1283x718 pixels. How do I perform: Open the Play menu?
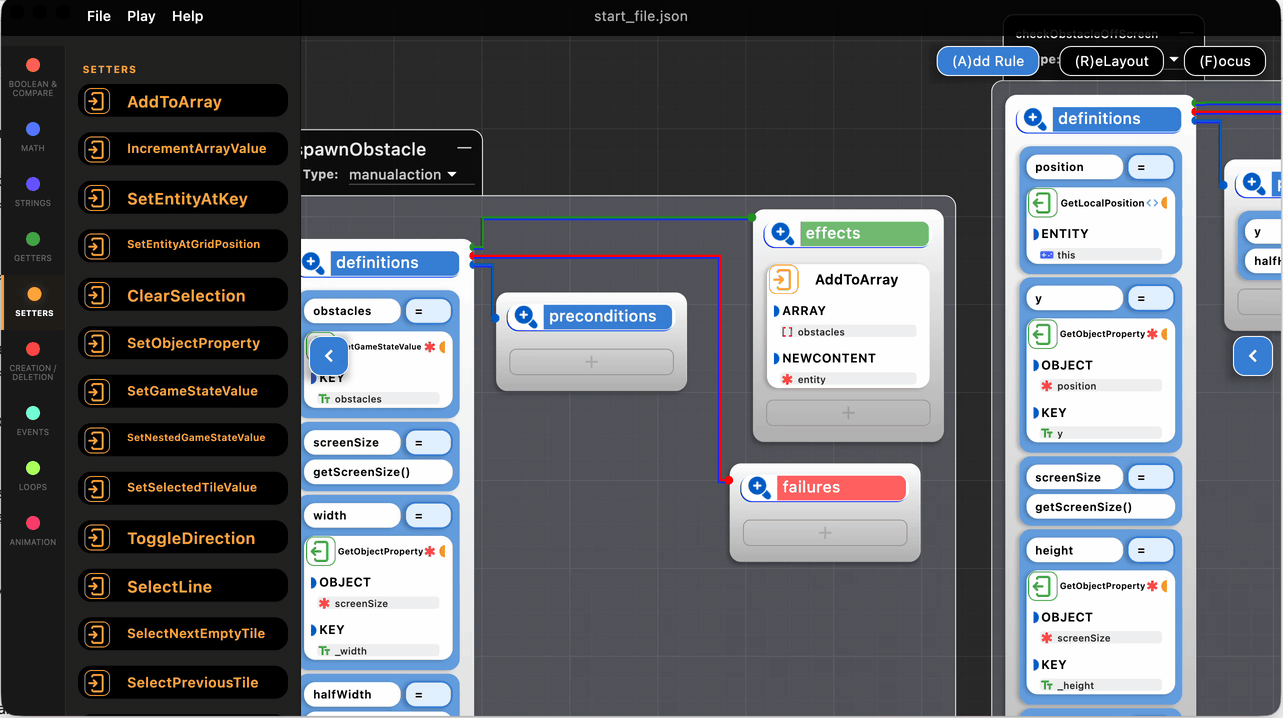click(141, 16)
